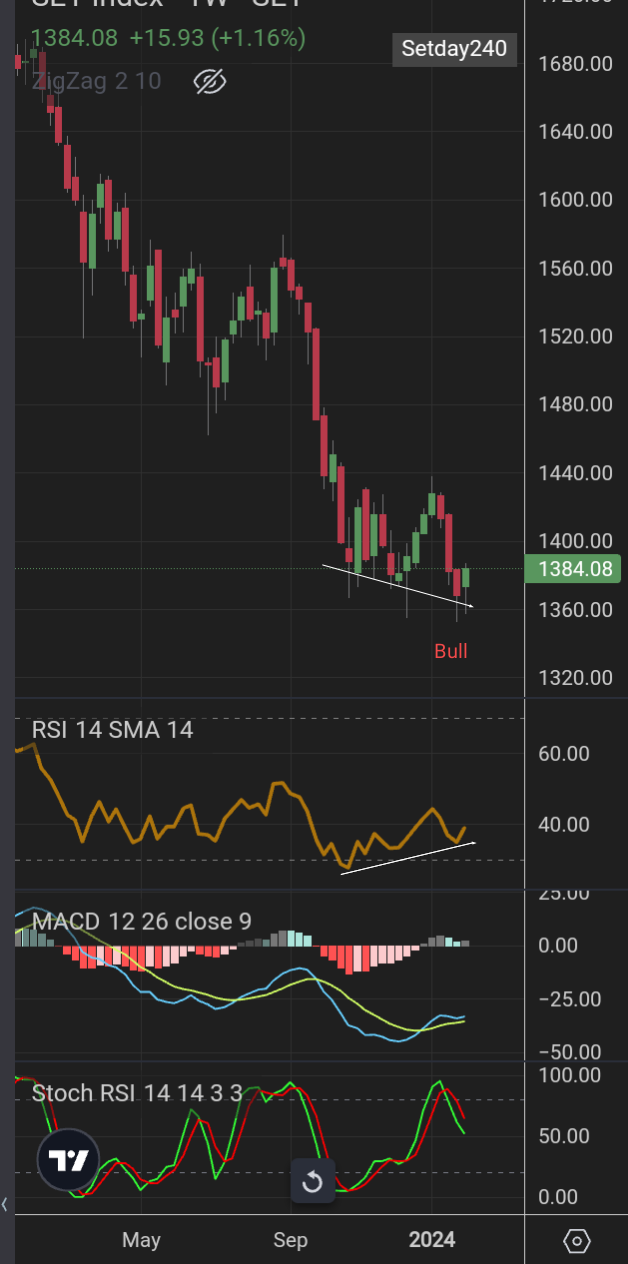Select the Stoch RSI 14 14 3 3 title
The width and height of the screenshot is (628, 1264).
click(x=137, y=1092)
